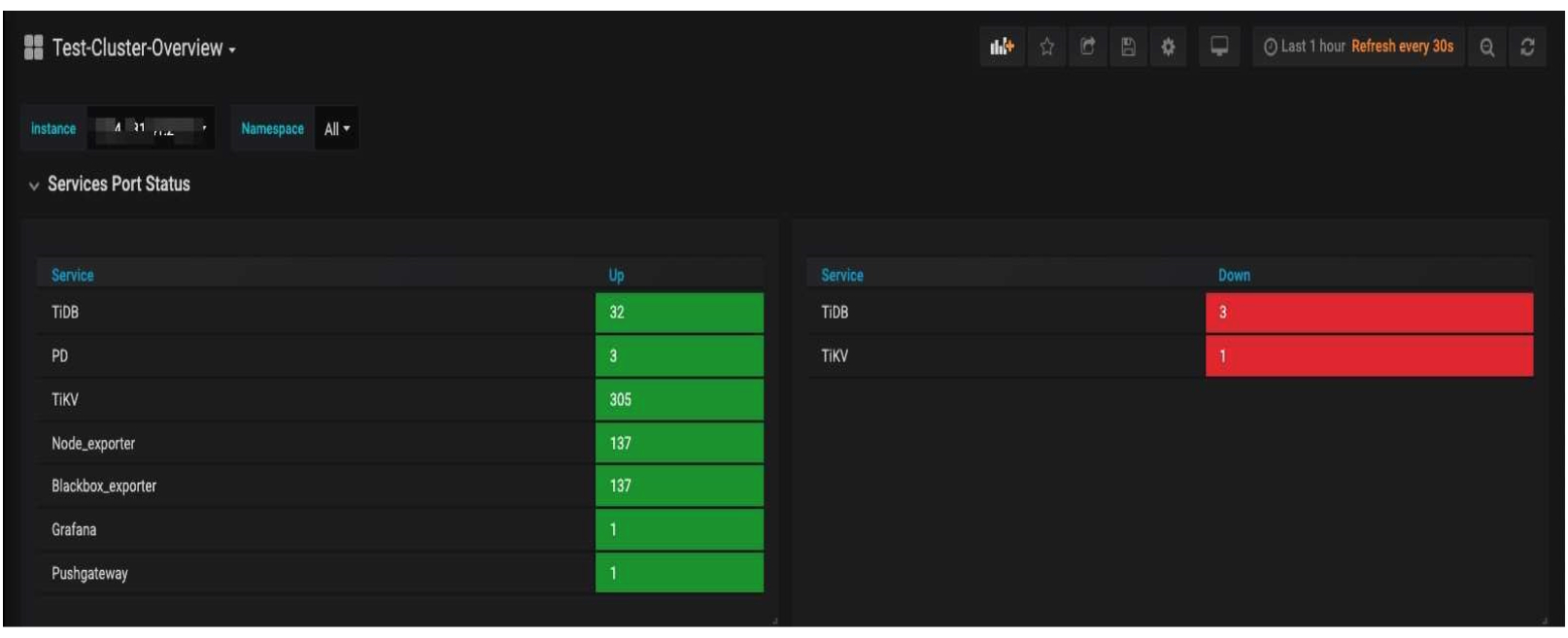Cycle view mode with monitor icon

click(x=1219, y=47)
